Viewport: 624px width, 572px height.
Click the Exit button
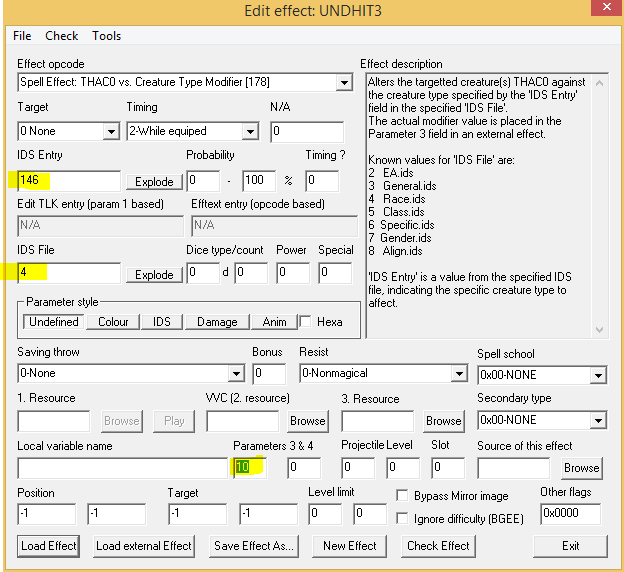pos(570,546)
